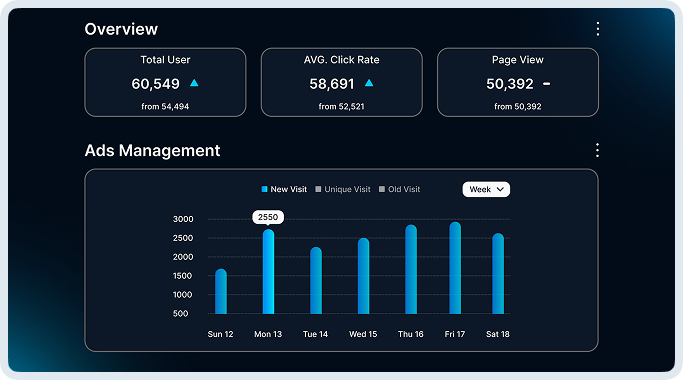This screenshot has width=683, height=380.
Task: Click the Tue 14 bar in the chart
Action: coord(316,280)
